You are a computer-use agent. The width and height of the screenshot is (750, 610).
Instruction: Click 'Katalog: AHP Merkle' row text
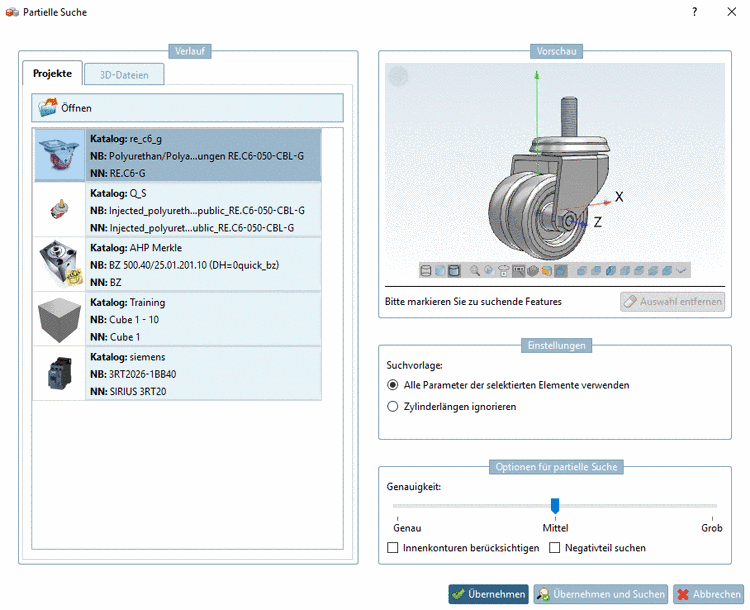(x=136, y=248)
